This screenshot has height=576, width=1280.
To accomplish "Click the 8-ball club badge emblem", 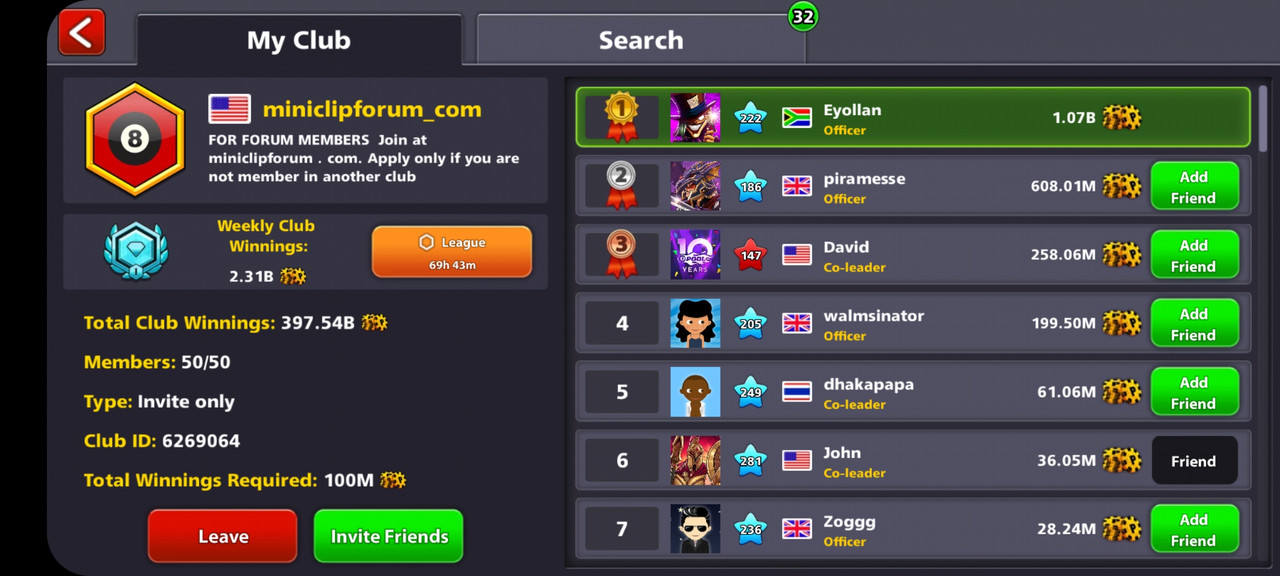I will click(135, 139).
